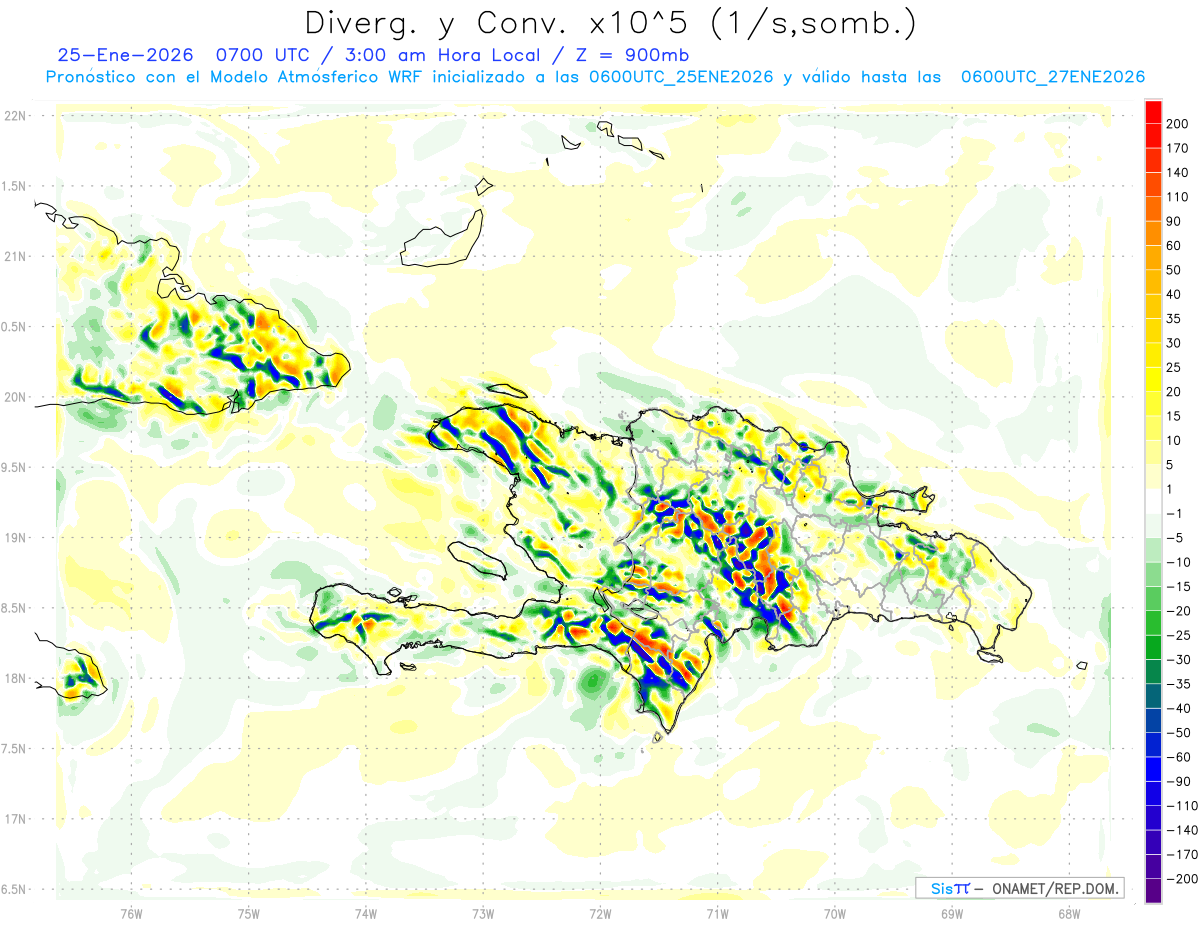Click the '9.5N' latitude label
Viewport: 1200px width, 927px height.
[x=15, y=467]
